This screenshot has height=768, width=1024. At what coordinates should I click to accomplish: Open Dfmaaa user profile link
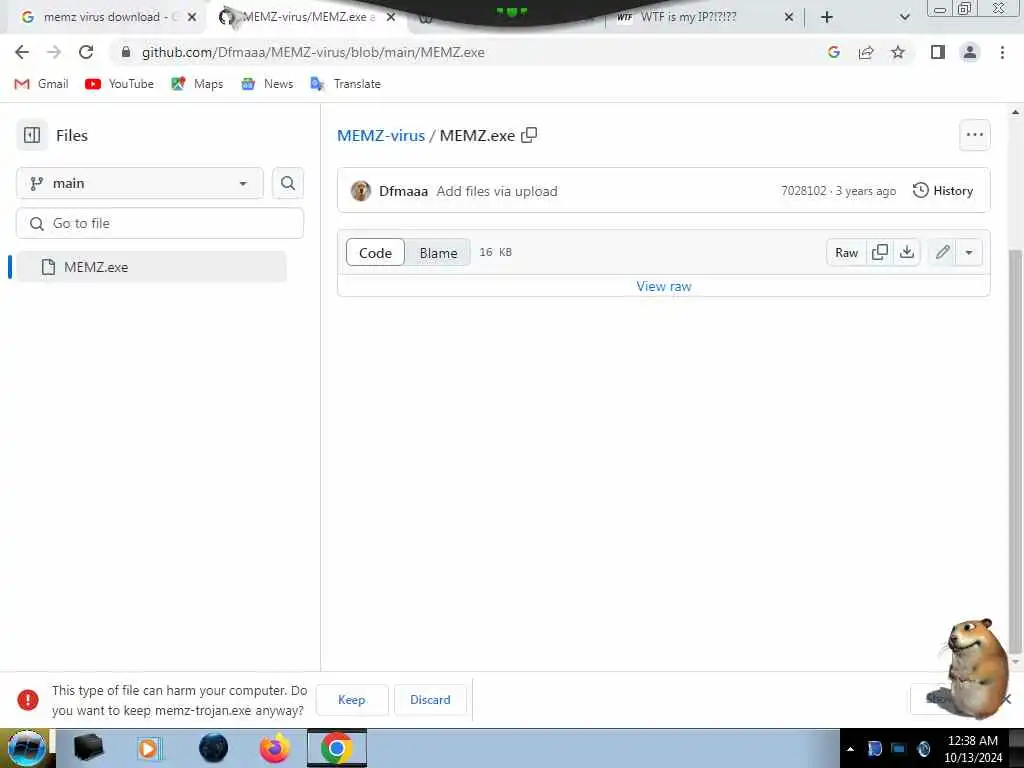tap(403, 191)
